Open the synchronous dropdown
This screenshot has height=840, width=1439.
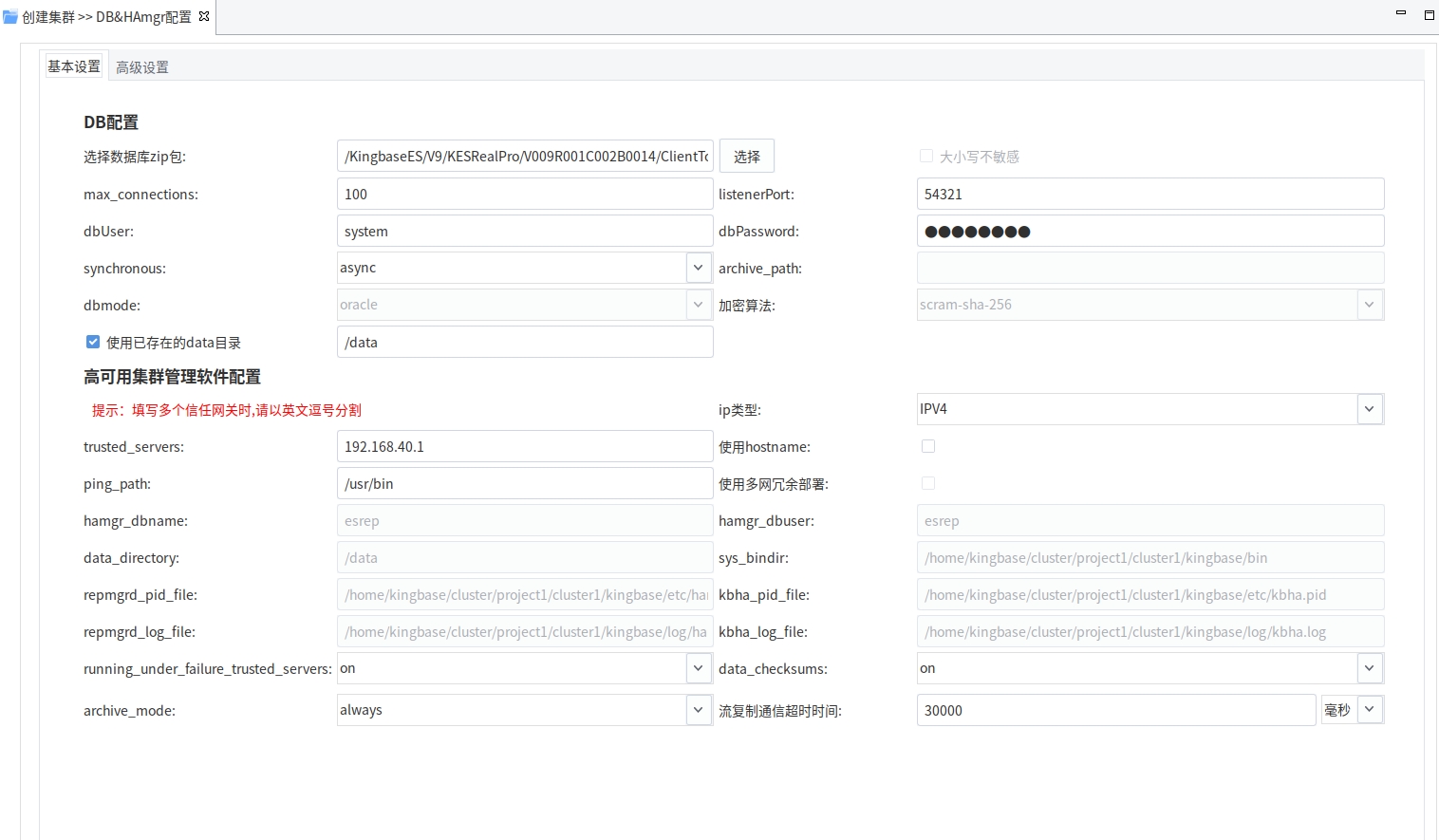tap(698, 268)
